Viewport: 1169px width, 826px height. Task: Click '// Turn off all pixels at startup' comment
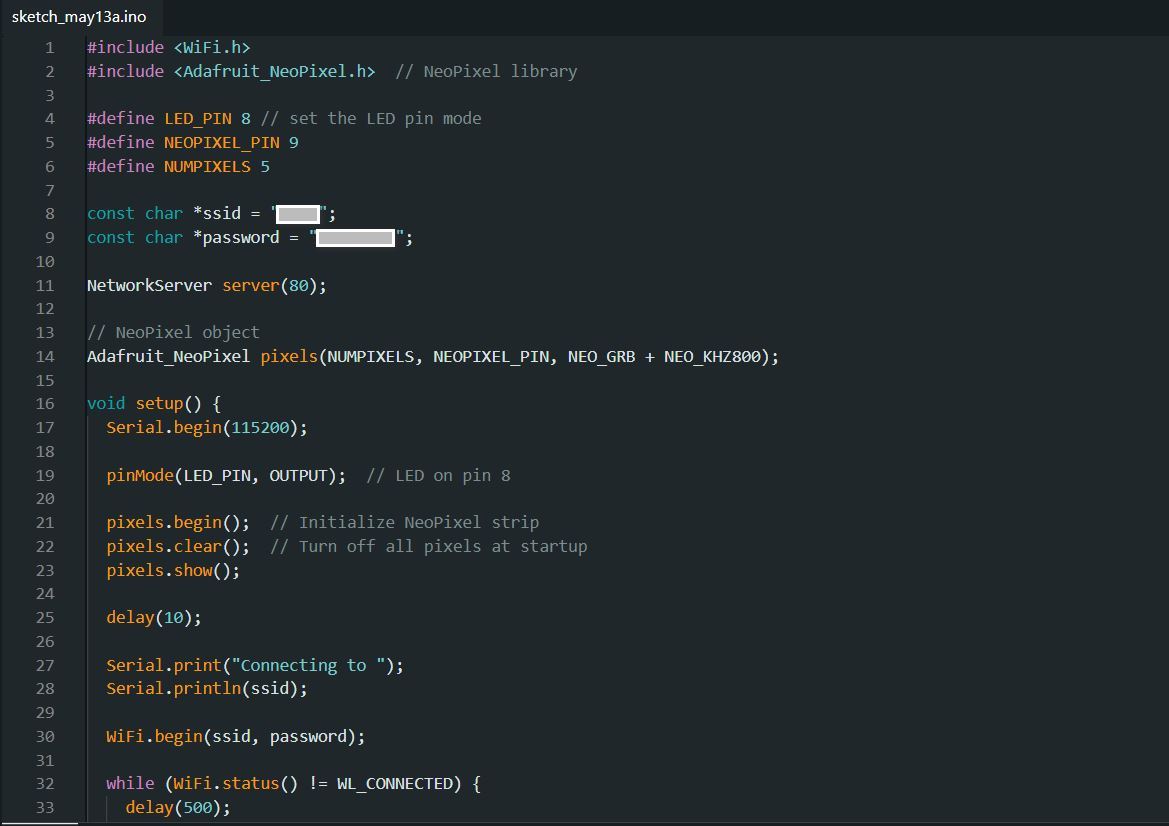pos(429,546)
